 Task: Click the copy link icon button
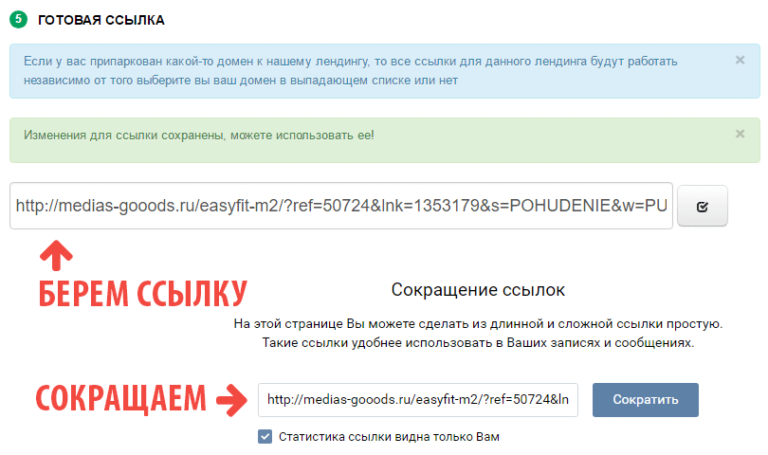pos(702,206)
